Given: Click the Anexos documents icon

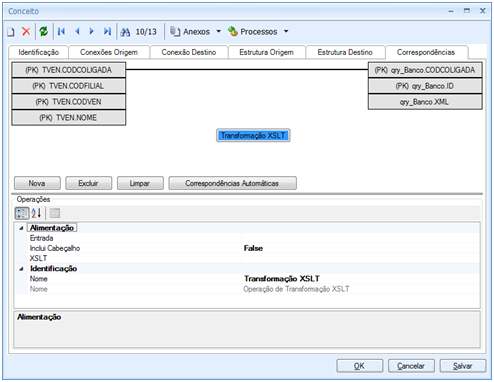Looking at the screenshot, I should click(175, 31).
